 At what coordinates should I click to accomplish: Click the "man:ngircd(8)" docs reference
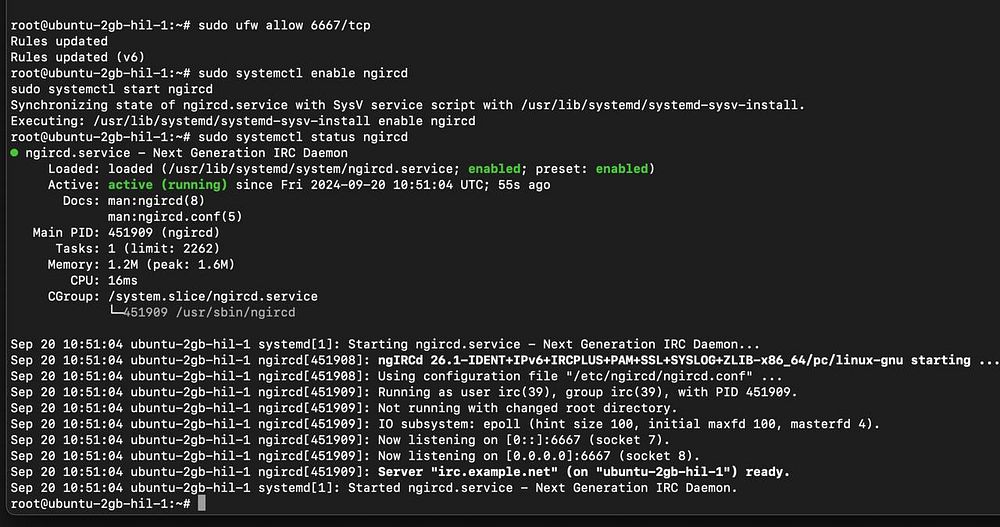[159, 201]
